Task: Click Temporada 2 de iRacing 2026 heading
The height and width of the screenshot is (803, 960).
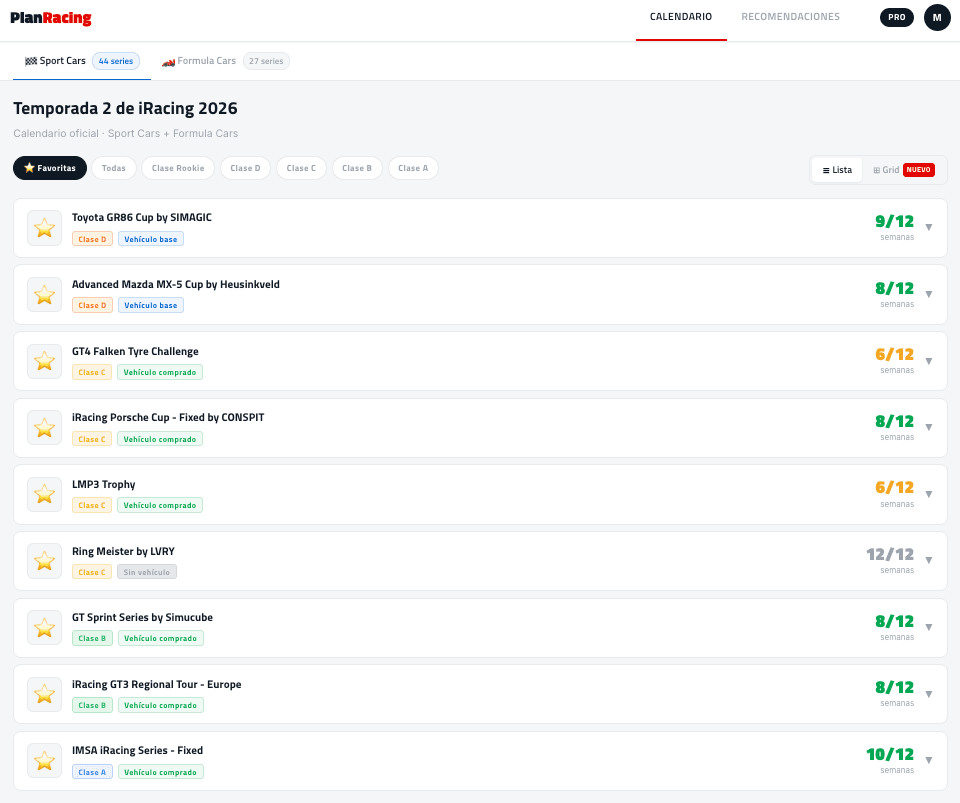Action: tap(126, 108)
